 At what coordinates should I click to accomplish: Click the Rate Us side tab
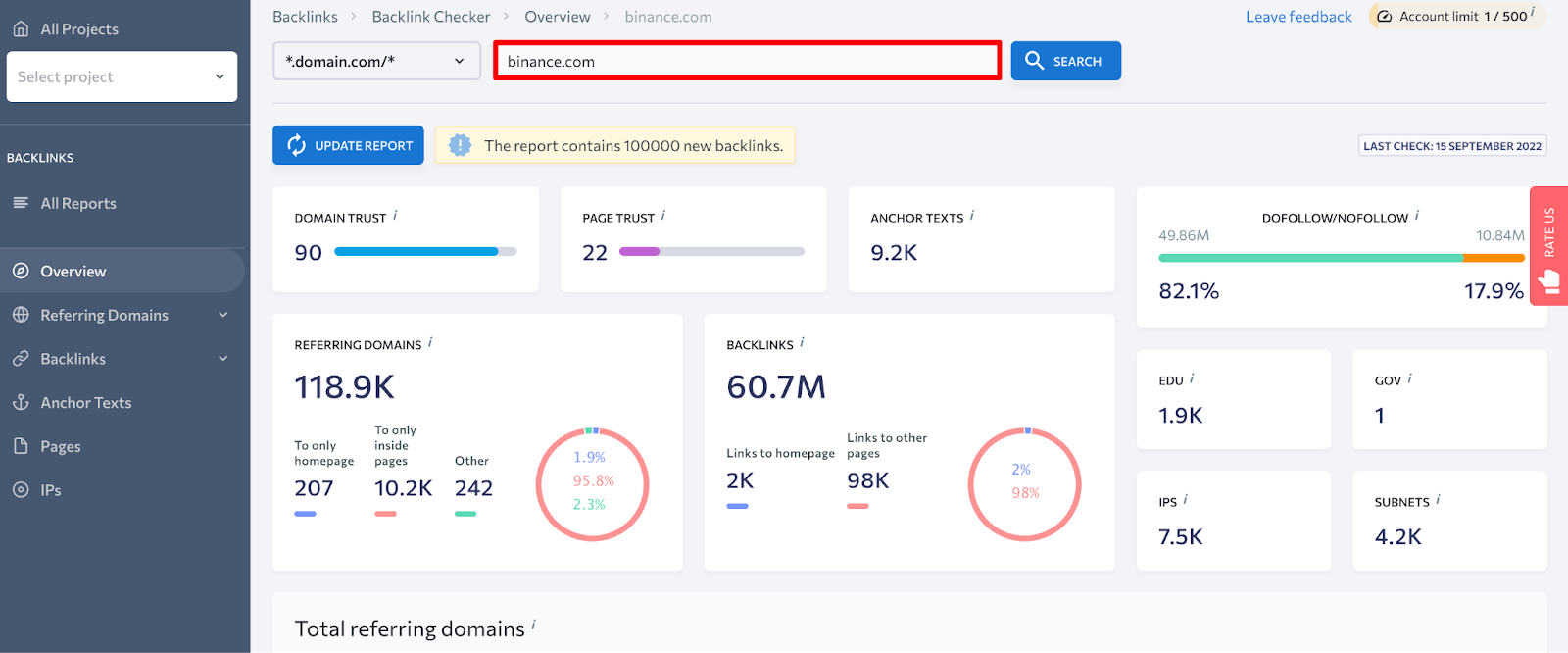point(1548,246)
